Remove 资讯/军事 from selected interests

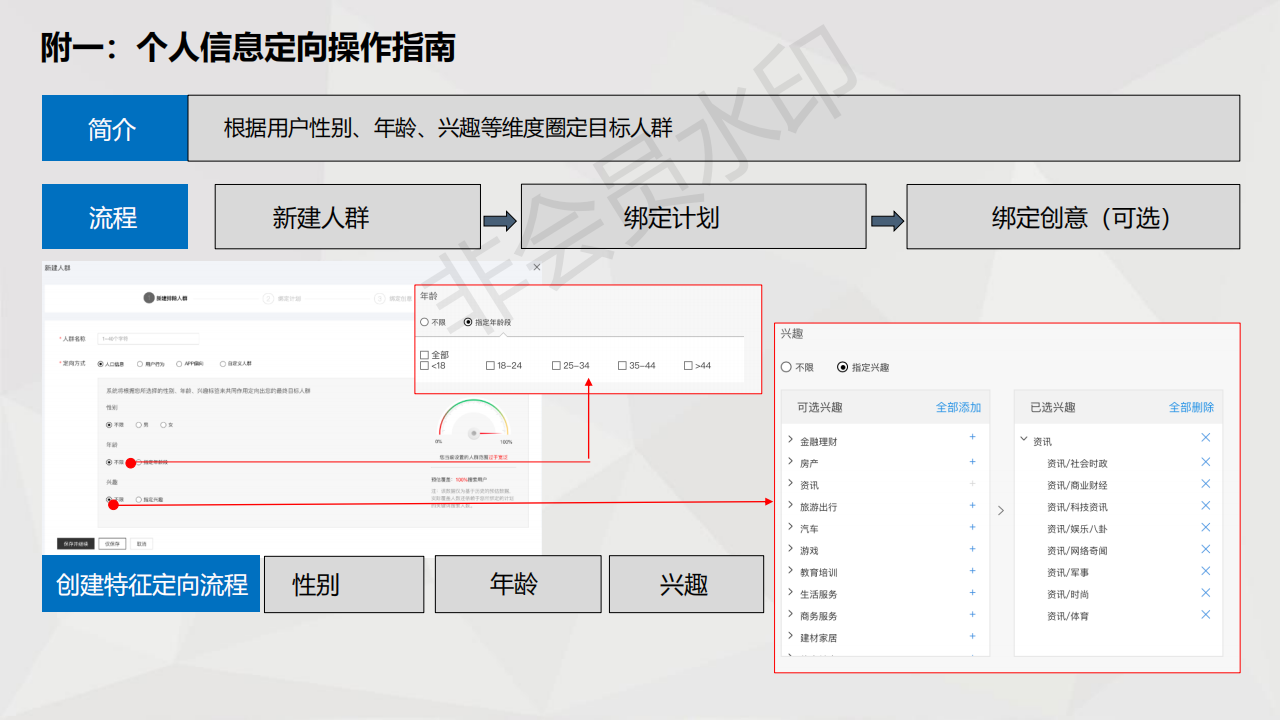pos(1206,571)
